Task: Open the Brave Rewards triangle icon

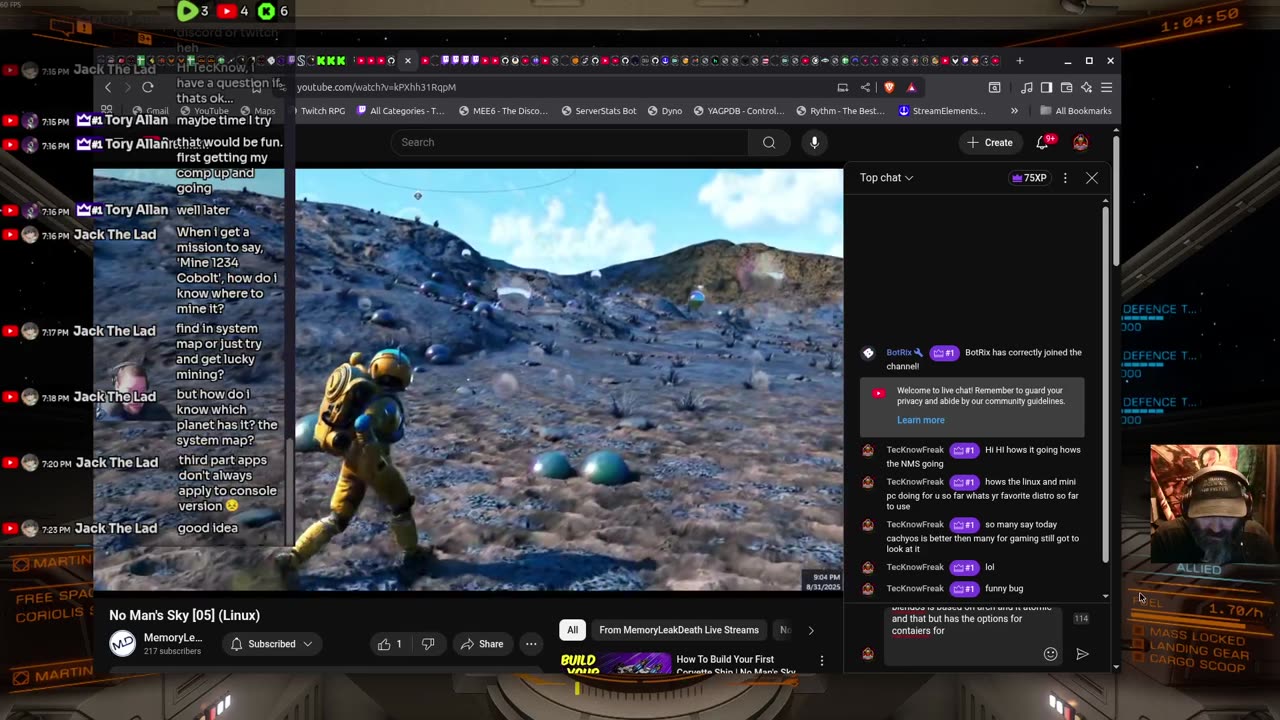Action: pyautogui.click(x=911, y=87)
